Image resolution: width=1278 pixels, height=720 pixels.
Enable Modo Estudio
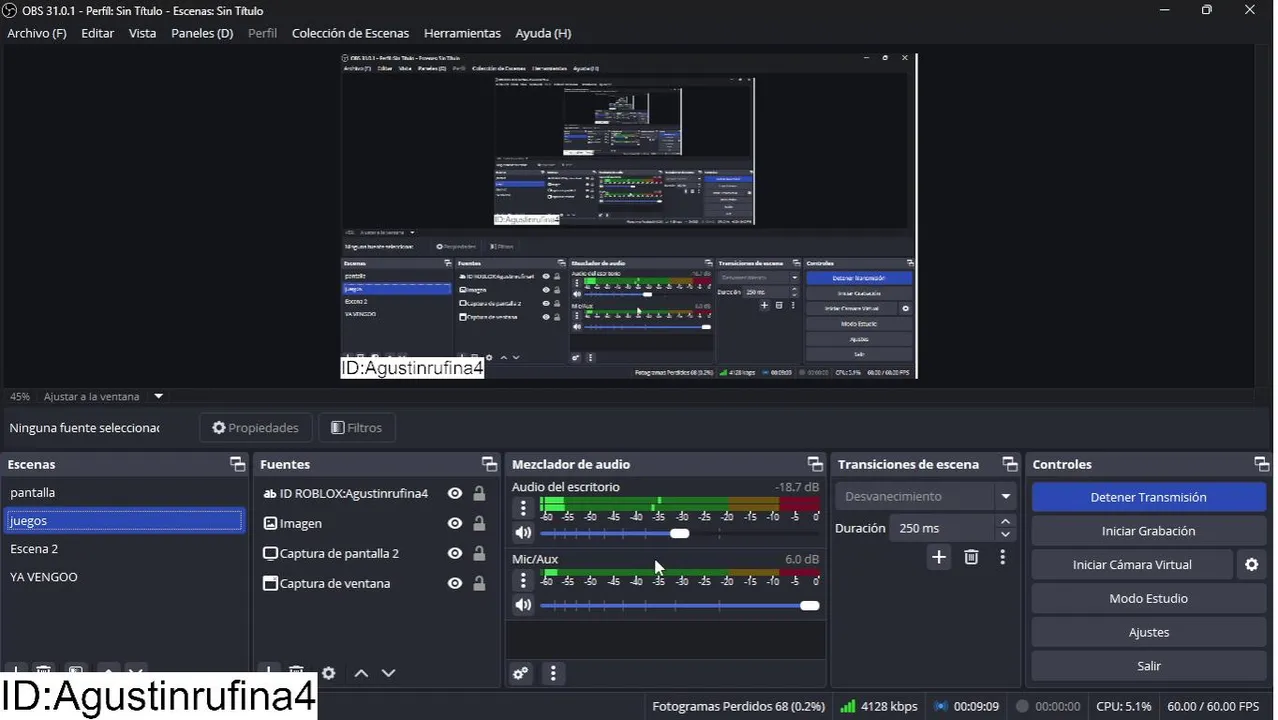(1148, 598)
